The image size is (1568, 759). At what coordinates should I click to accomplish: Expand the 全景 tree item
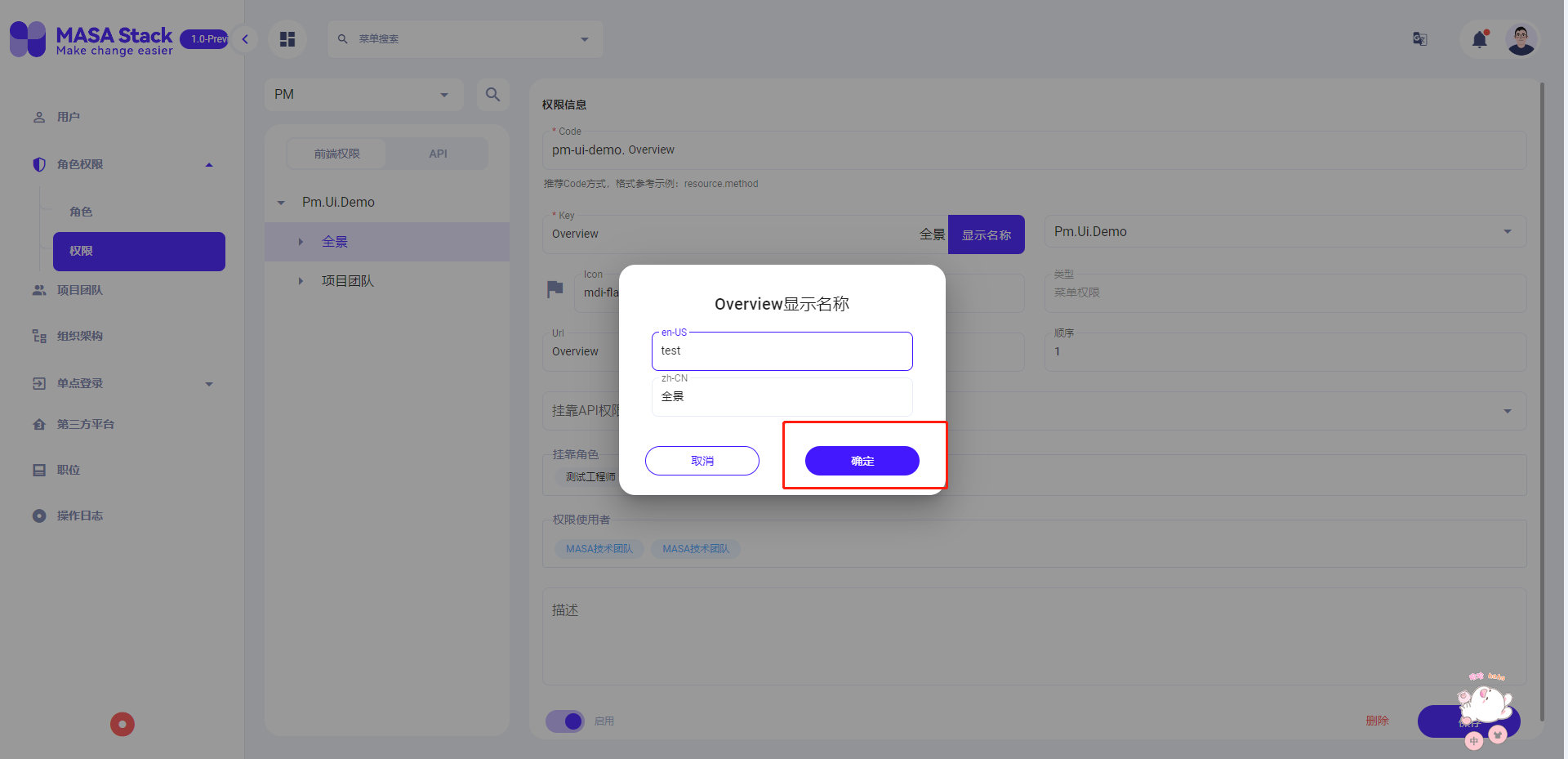point(301,242)
